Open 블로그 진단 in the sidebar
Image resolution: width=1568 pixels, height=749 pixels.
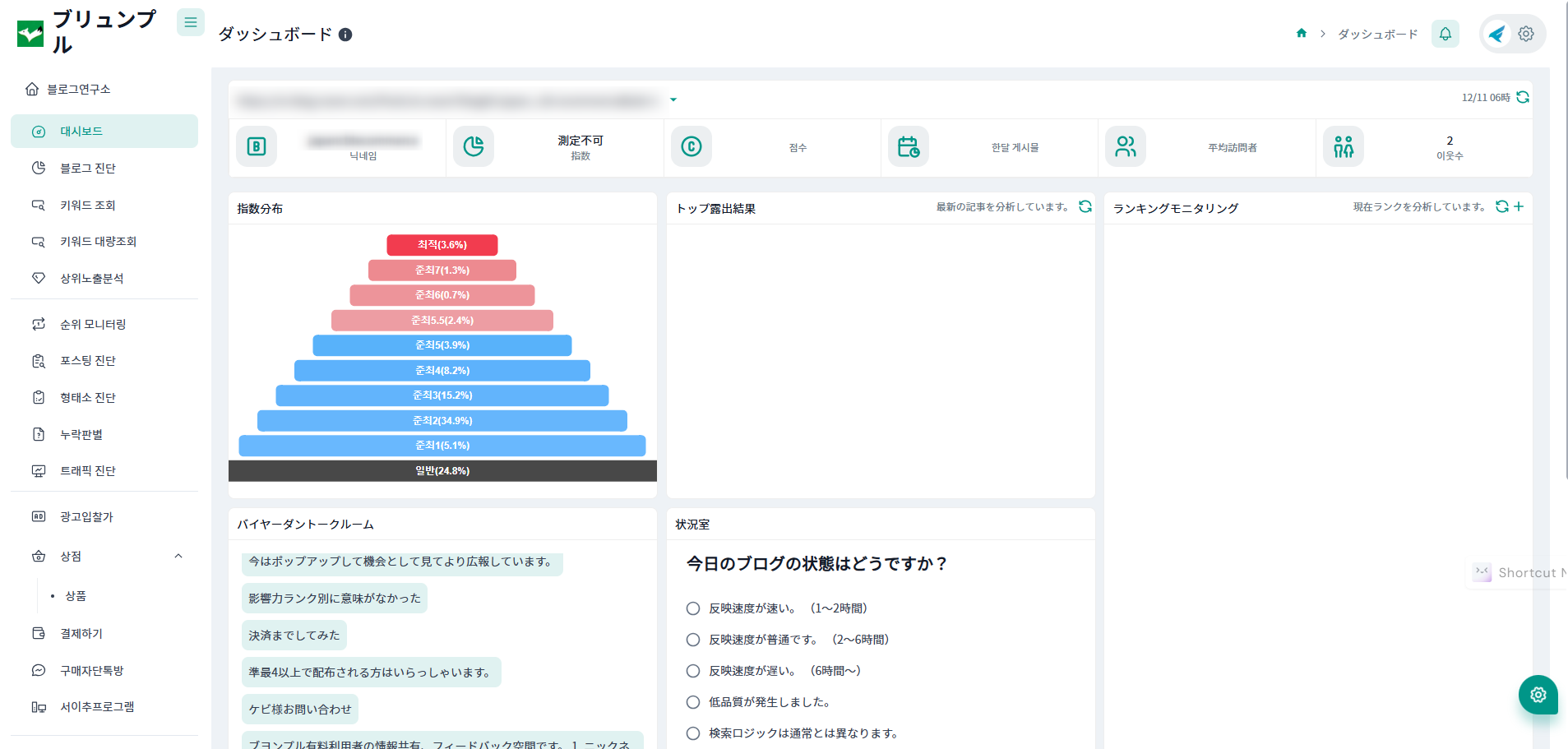(87, 169)
